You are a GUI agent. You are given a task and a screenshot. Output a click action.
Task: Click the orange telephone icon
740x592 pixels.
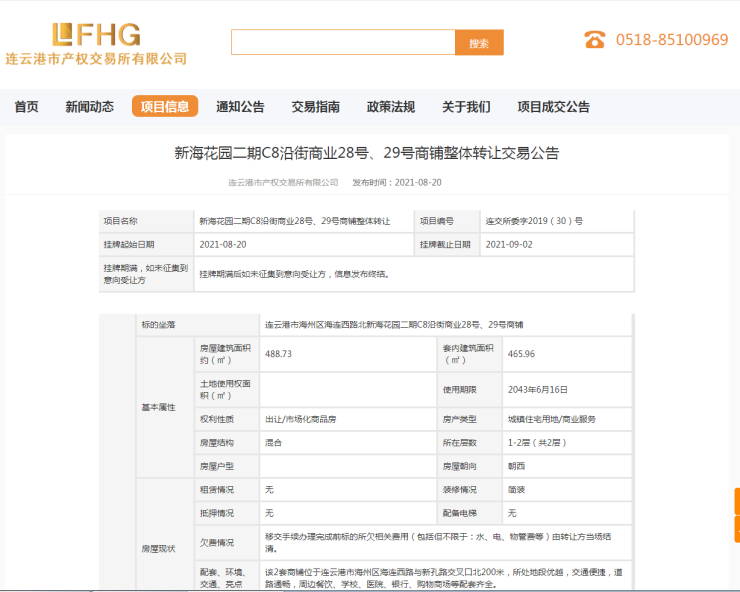tap(595, 40)
